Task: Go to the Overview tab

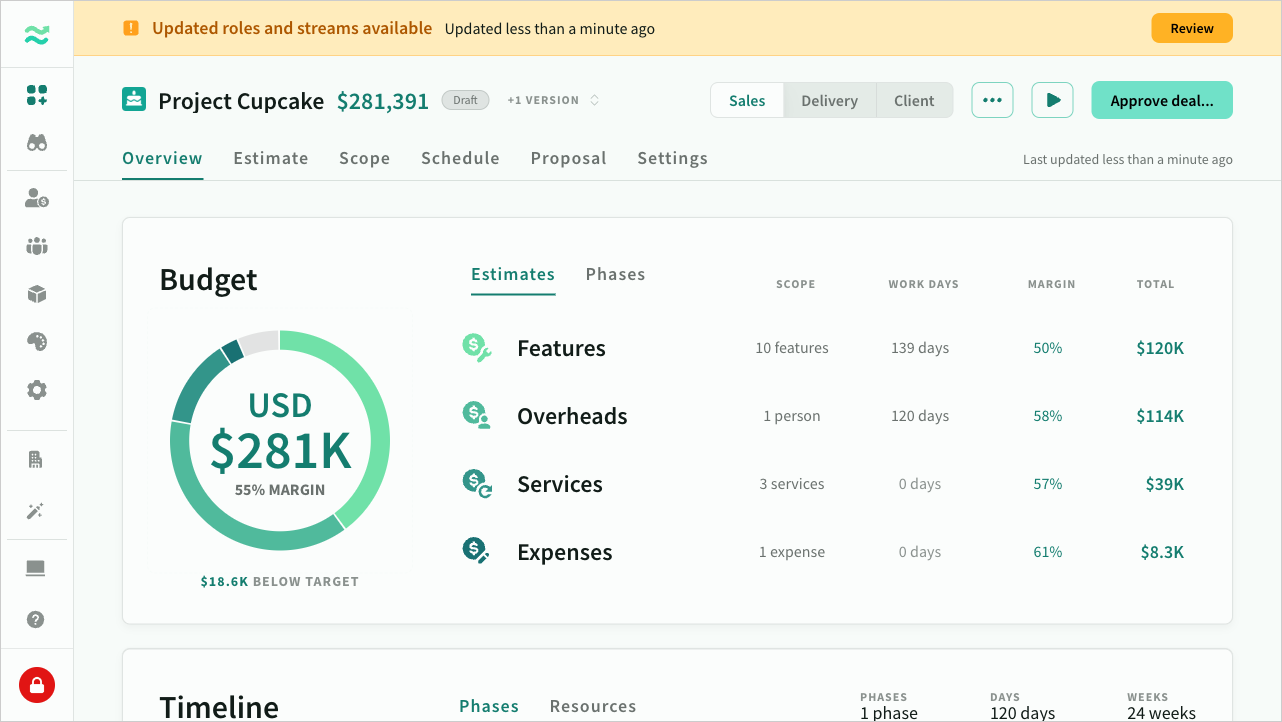Action: 162,158
